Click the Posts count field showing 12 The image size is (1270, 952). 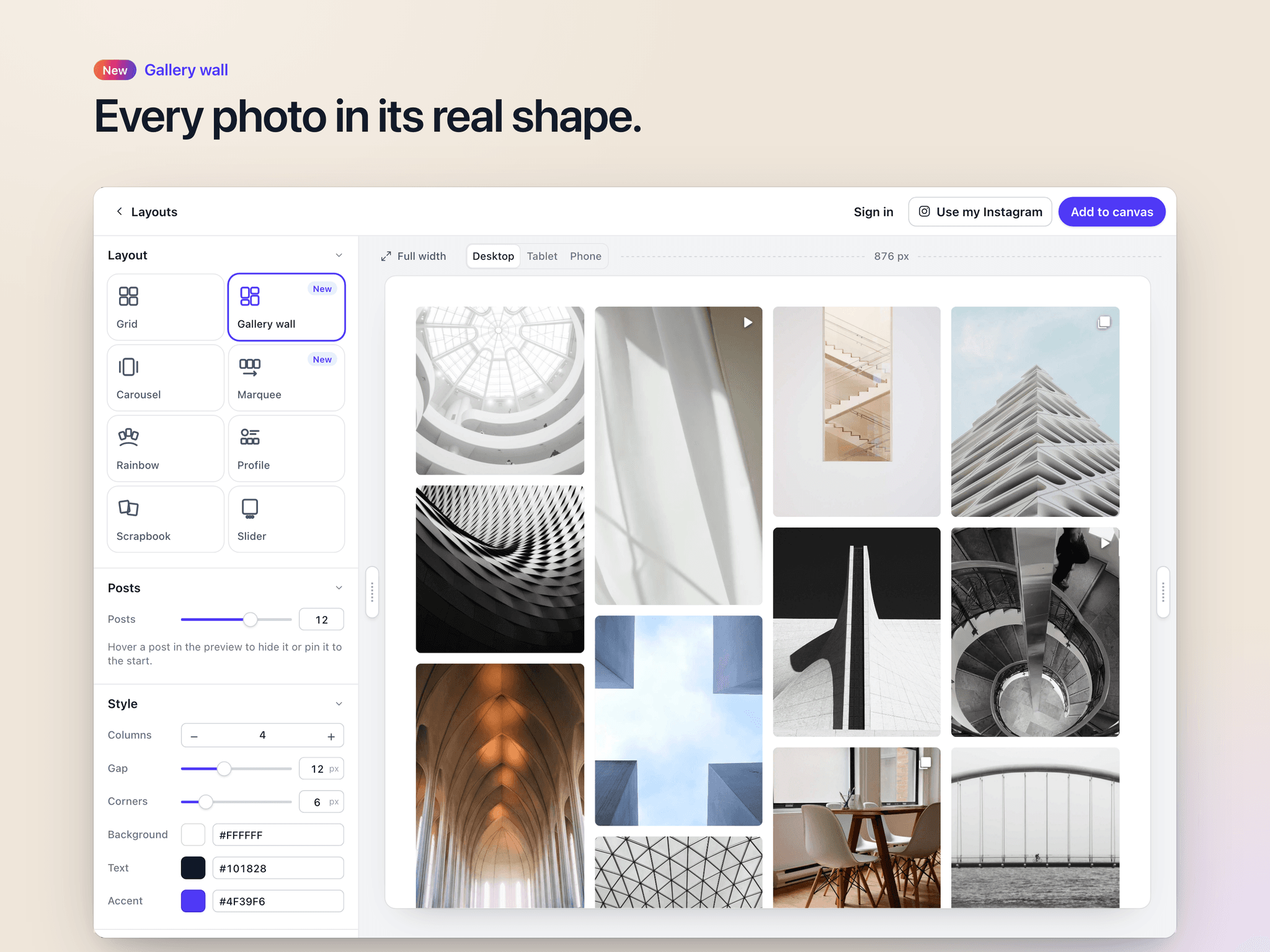pos(321,619)
